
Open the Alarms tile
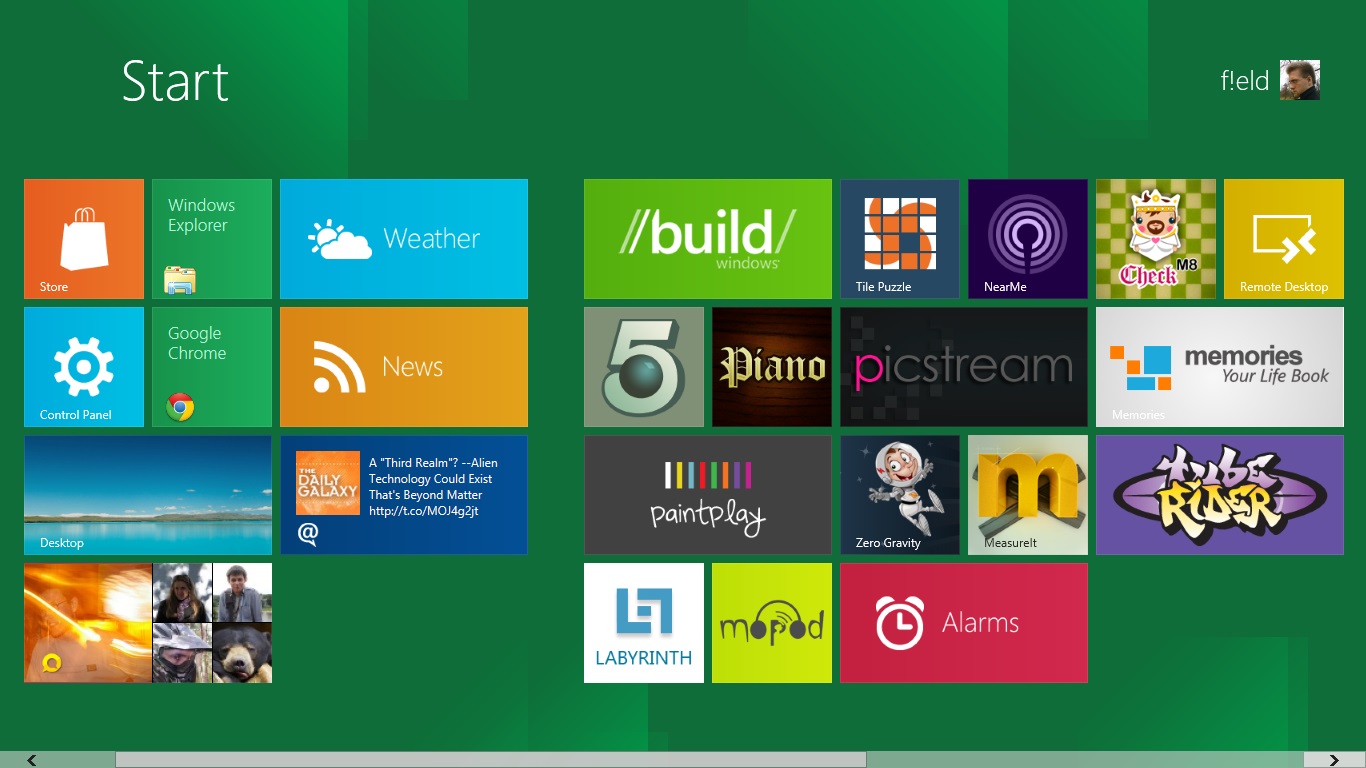(x=964, y=623)
